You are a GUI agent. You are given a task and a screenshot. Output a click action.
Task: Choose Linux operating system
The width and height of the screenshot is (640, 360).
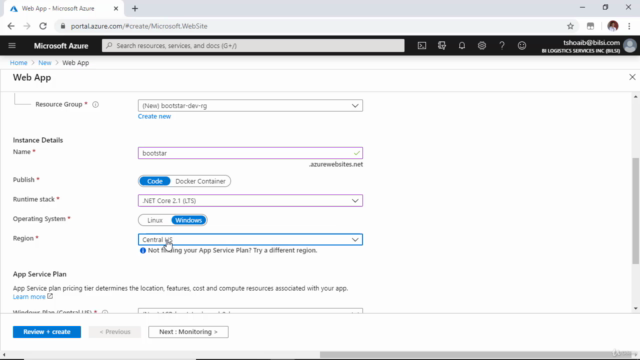coord(155,220)
